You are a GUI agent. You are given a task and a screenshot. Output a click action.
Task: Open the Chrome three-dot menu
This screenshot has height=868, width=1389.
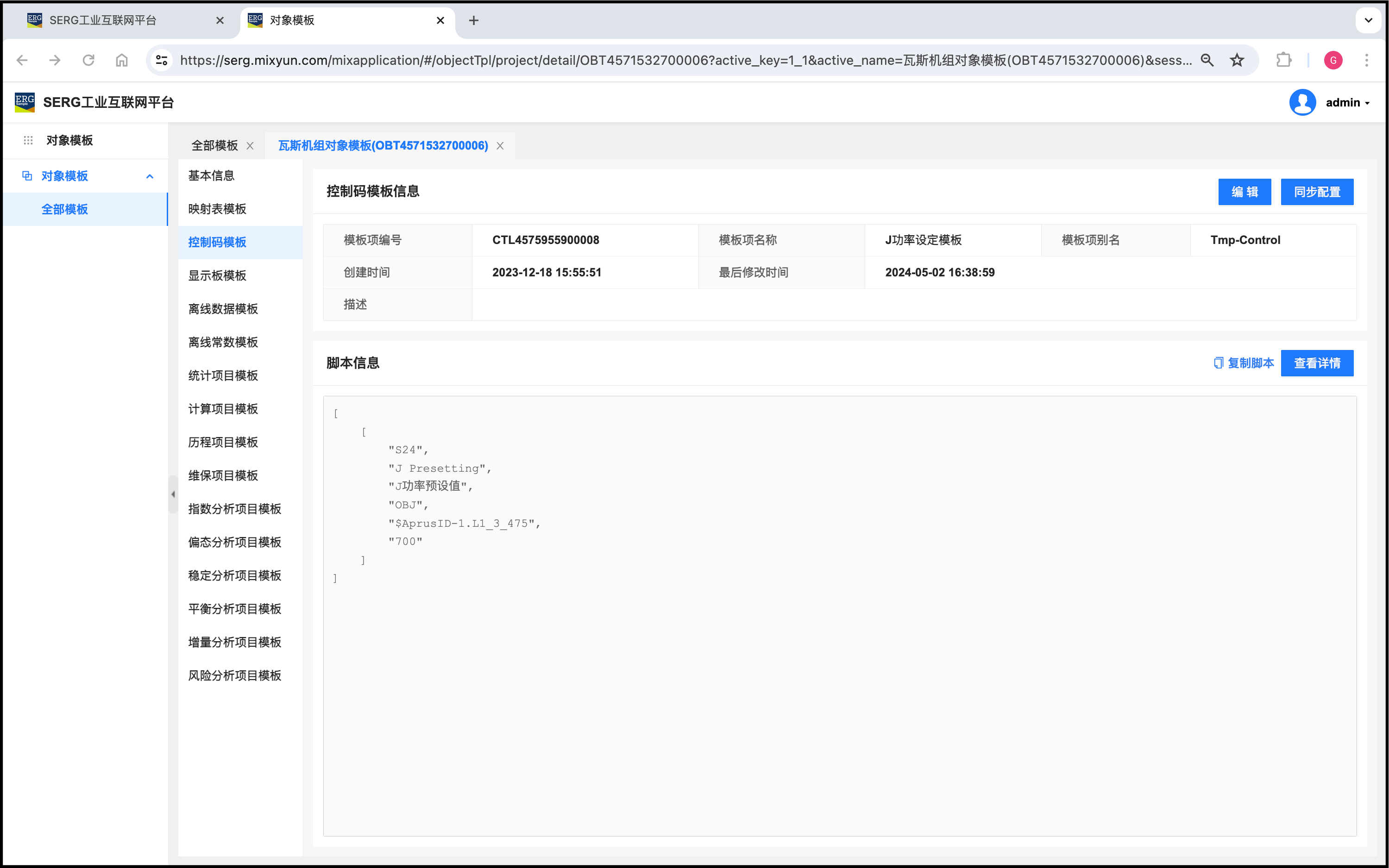coord(1367,60)
